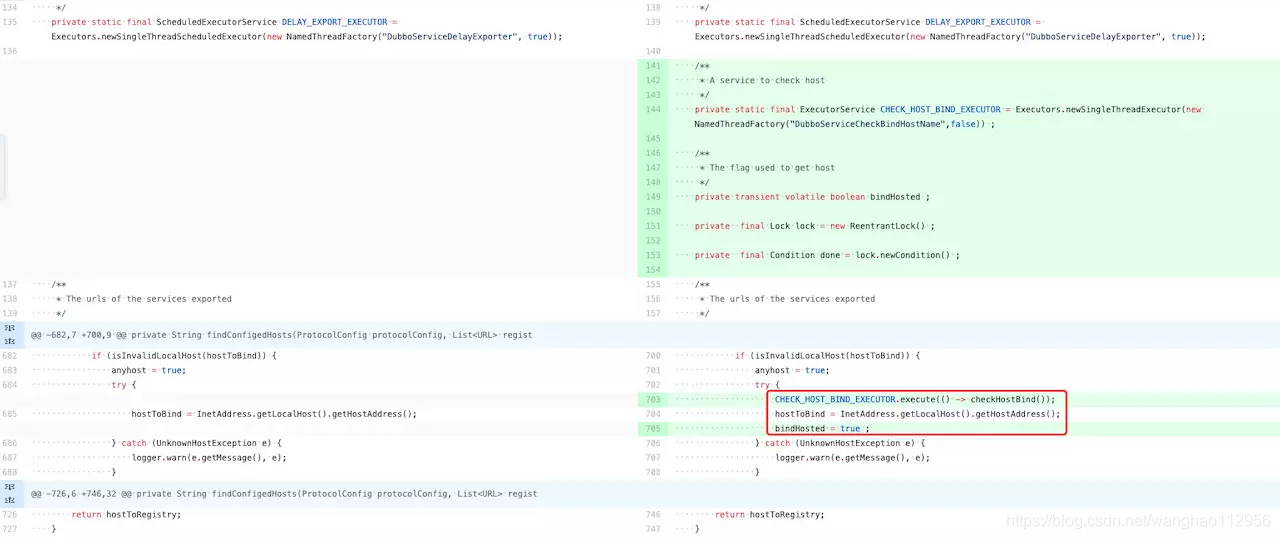1280x539 pixels.
Task: Click 'lock.newCondition()' on line 153
Action: pos(903,255)
